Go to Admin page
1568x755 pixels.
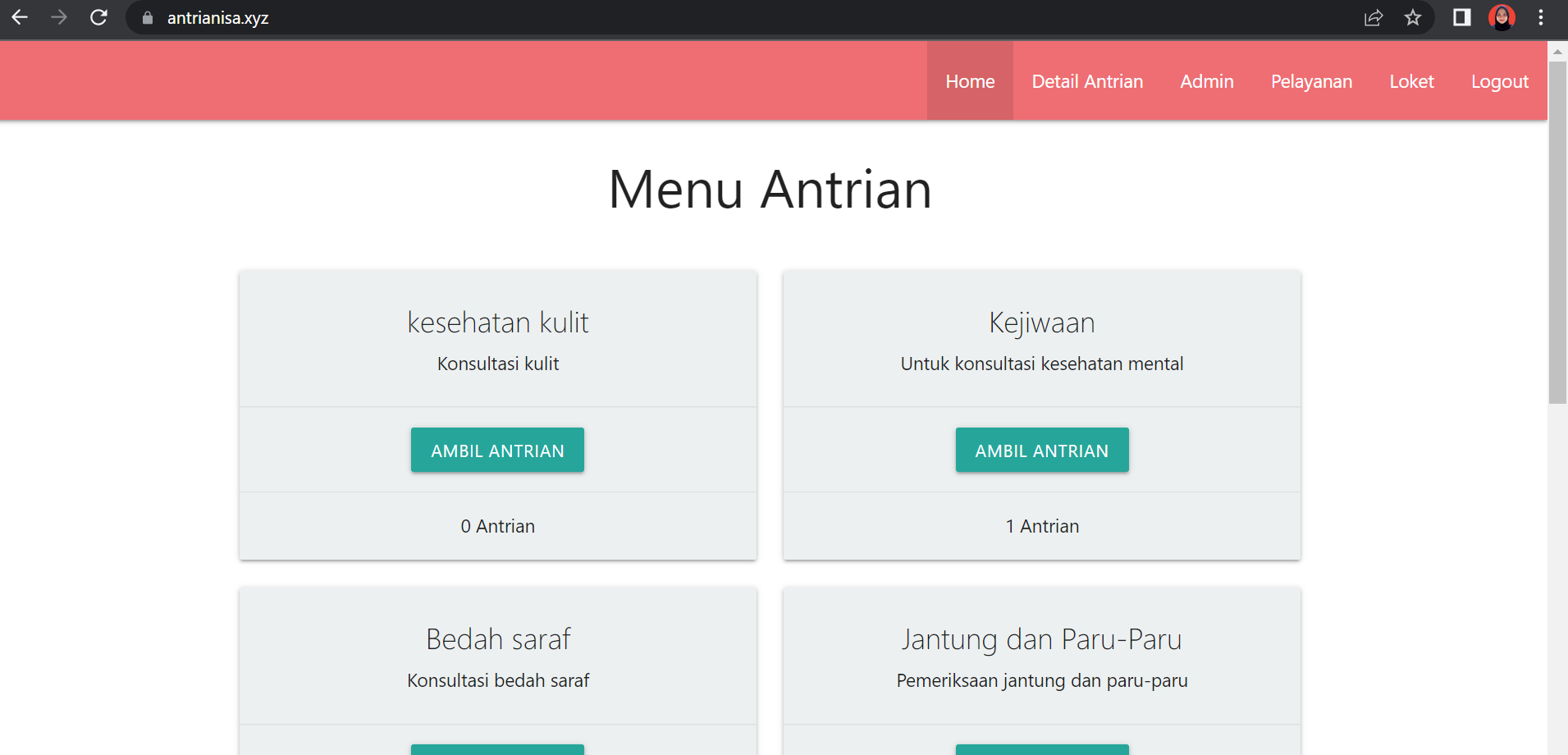[1207, 81]
